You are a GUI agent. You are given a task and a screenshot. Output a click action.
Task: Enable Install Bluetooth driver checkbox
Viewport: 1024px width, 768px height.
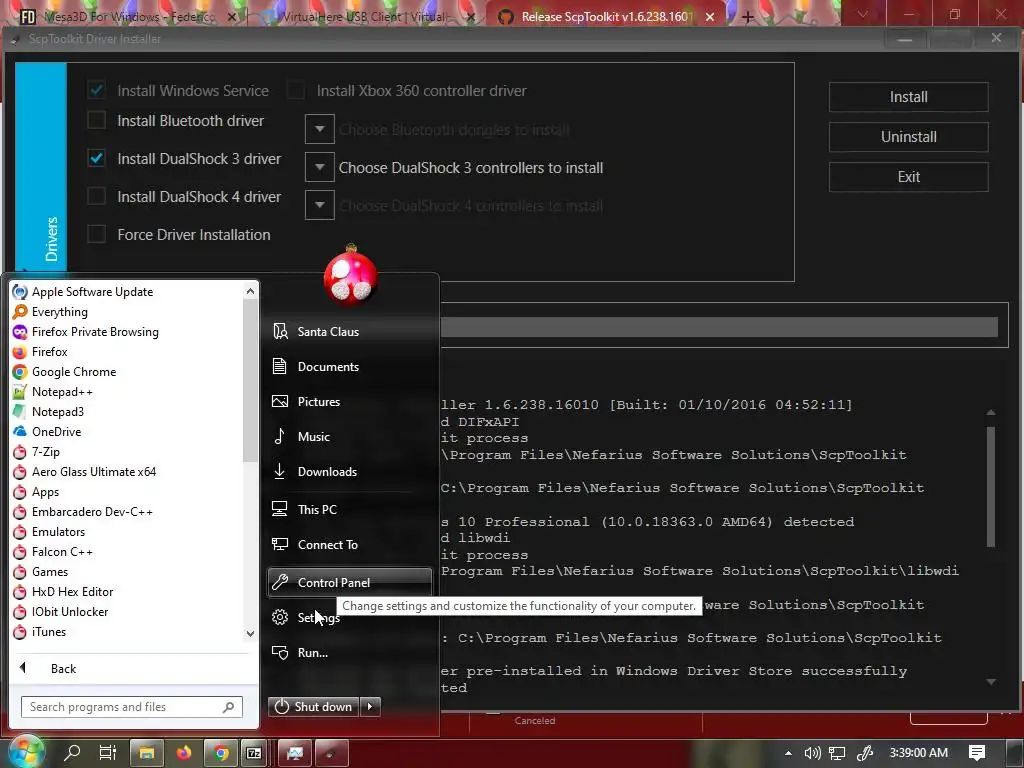coord(96,120)
